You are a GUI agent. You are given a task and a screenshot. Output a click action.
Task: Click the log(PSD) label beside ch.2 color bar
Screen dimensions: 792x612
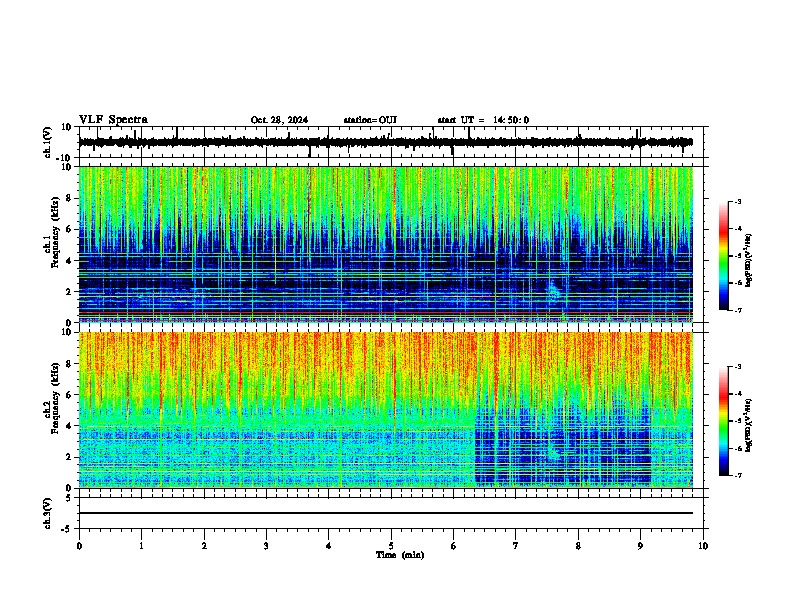pos(748,425)
